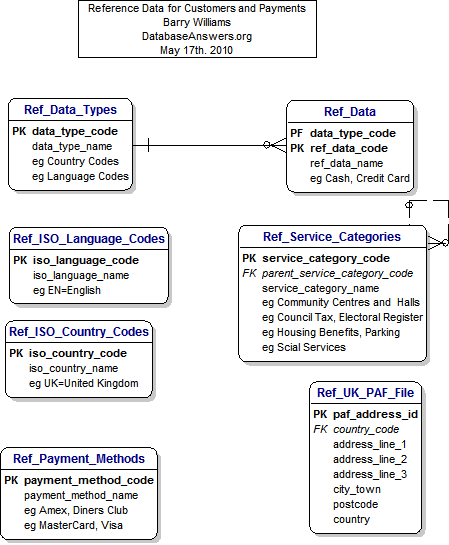Click the 'eg Language Codes' line
Viewport: 449px width, 545px height.
[80, 176]
